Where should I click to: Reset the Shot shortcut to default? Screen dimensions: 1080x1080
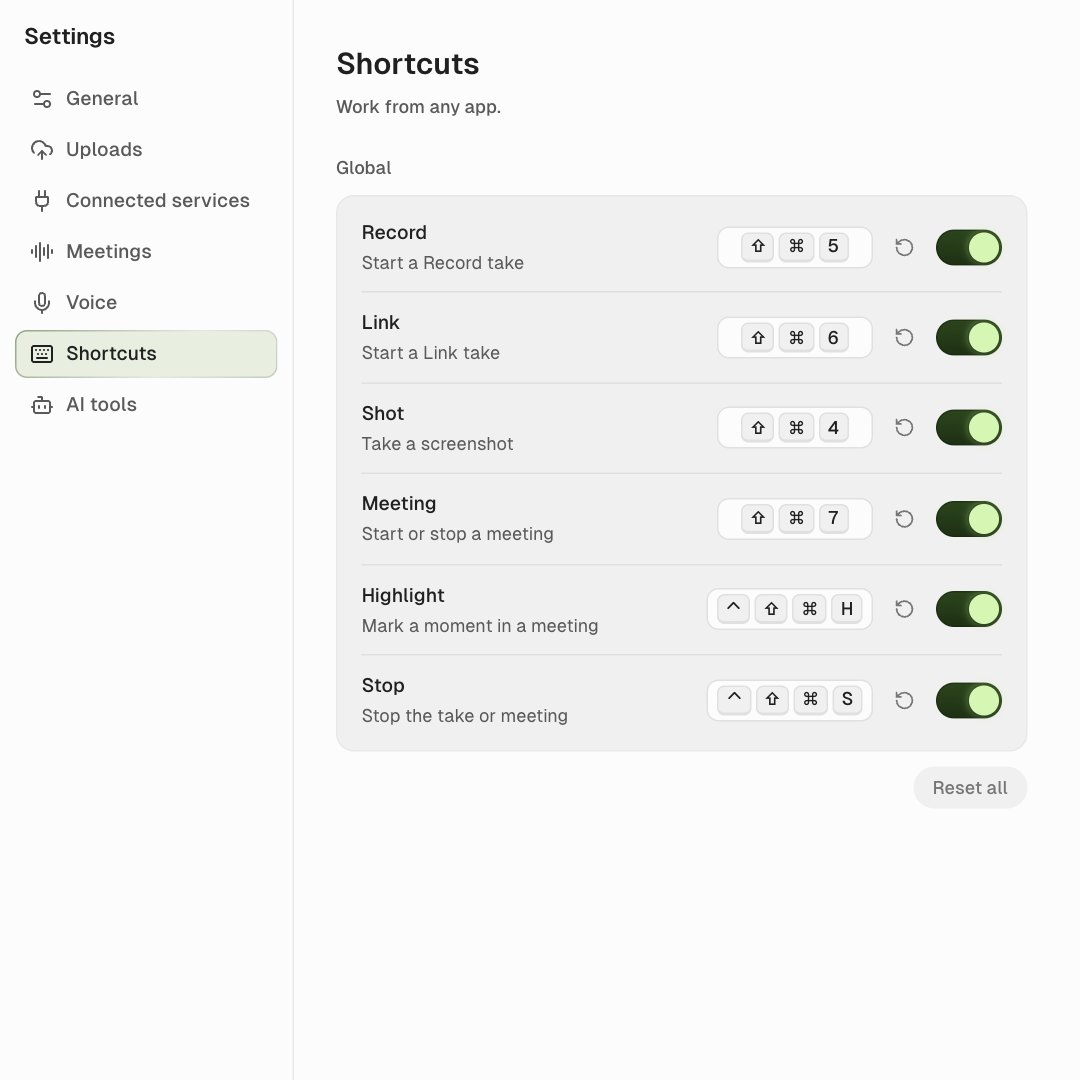904,428
